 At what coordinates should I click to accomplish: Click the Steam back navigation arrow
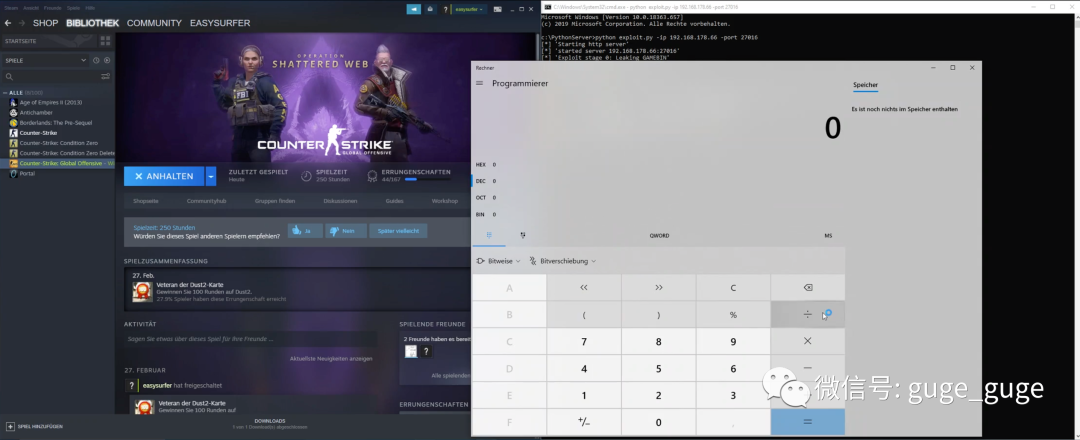[8, 22]
